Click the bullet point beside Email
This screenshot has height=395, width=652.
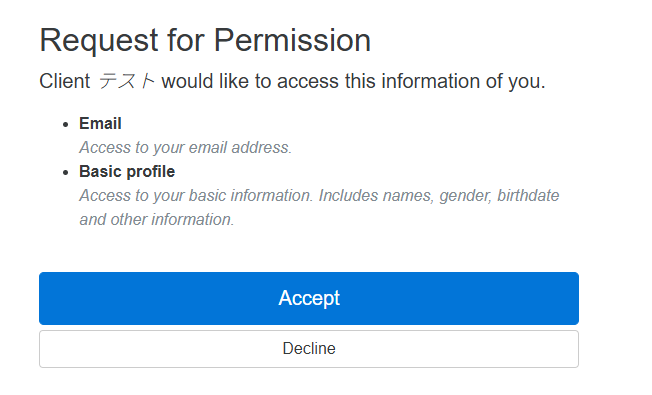[65, 124]
